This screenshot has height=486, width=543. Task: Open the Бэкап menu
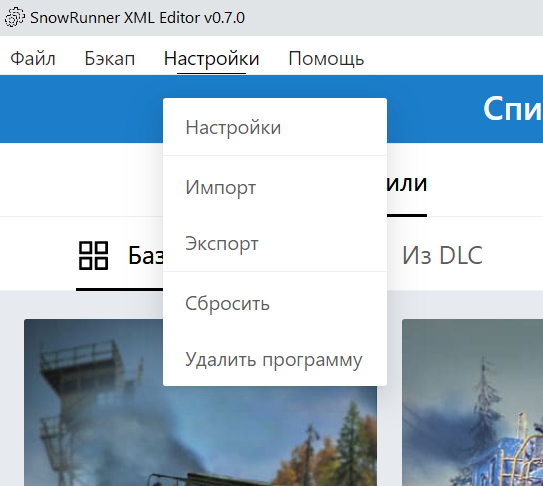[109, 58]
